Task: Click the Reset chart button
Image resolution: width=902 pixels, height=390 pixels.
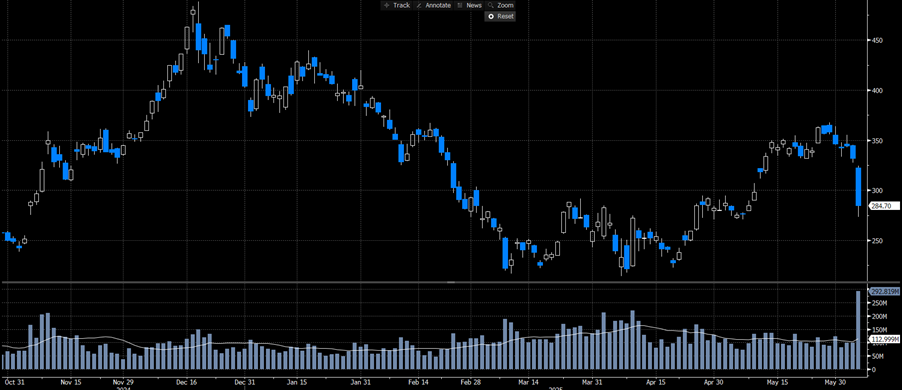Action: (x=500, y=16)
